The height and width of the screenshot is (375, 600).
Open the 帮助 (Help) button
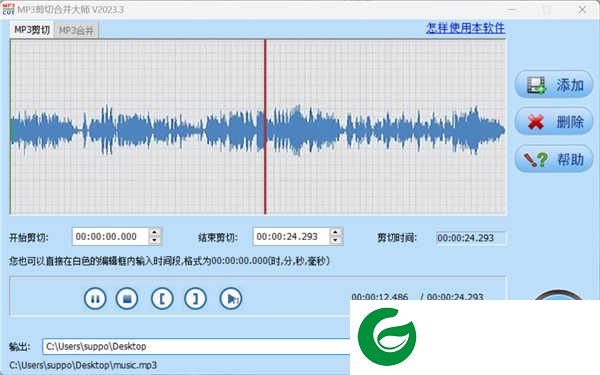click(x=554, y=159)
